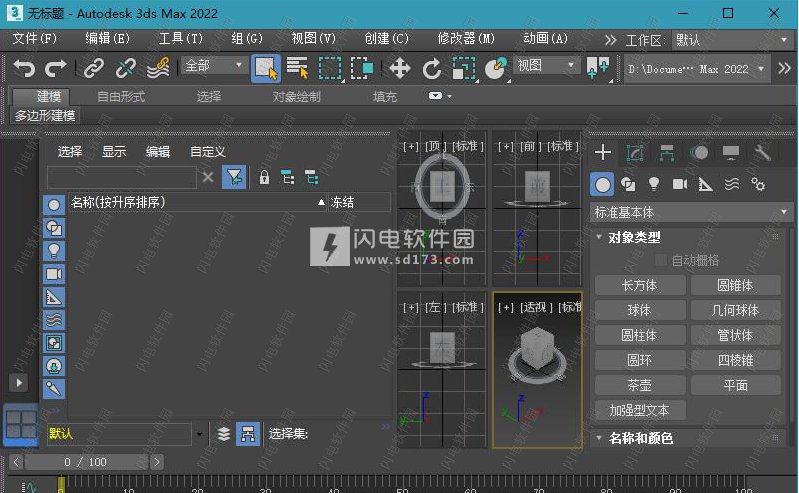Image resolution: width=799 pixels, height=493 pixels.
Task: Select the Cameras category in Create panel
Action: point(680,184)
